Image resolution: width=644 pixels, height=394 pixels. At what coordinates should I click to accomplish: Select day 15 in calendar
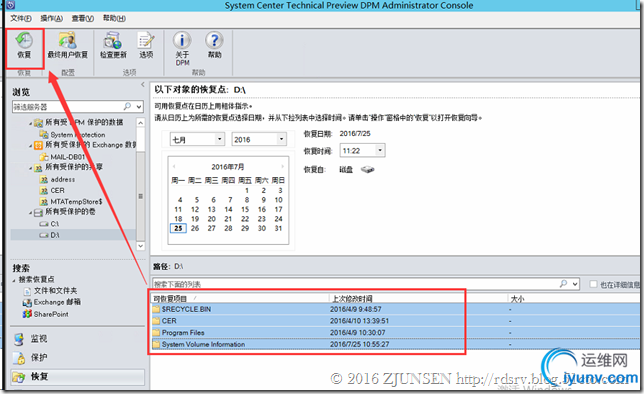(x=245, y=210)
